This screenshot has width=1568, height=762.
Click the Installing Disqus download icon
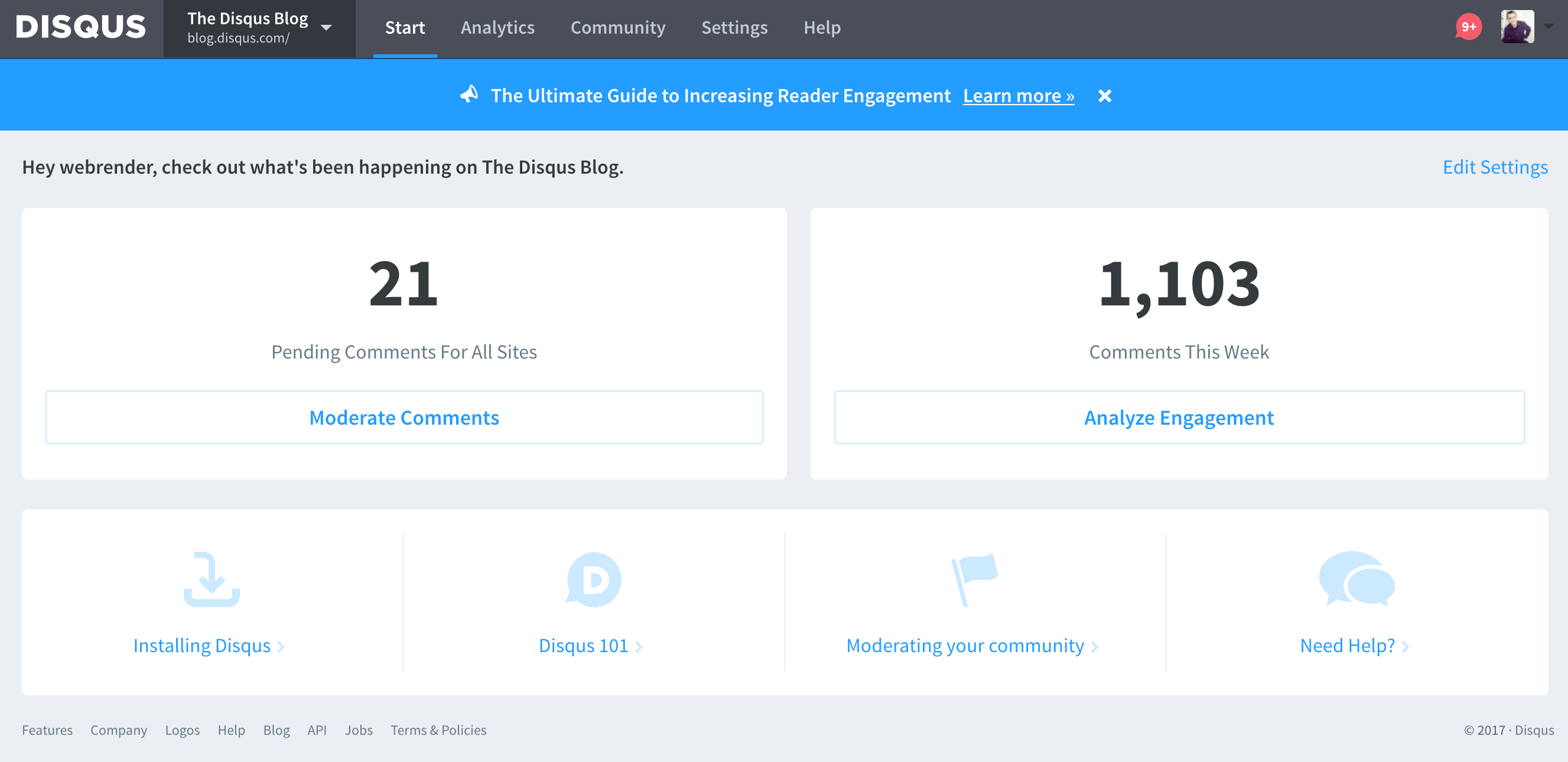212,579
